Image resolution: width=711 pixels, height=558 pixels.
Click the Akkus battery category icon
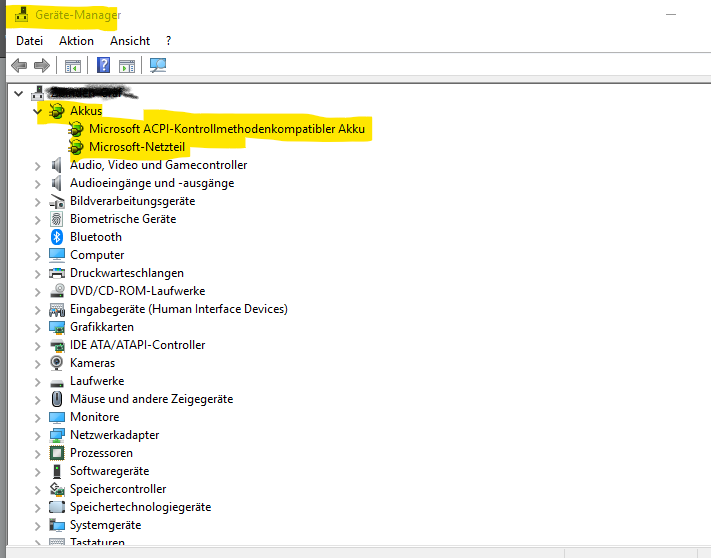coord(57,111)
